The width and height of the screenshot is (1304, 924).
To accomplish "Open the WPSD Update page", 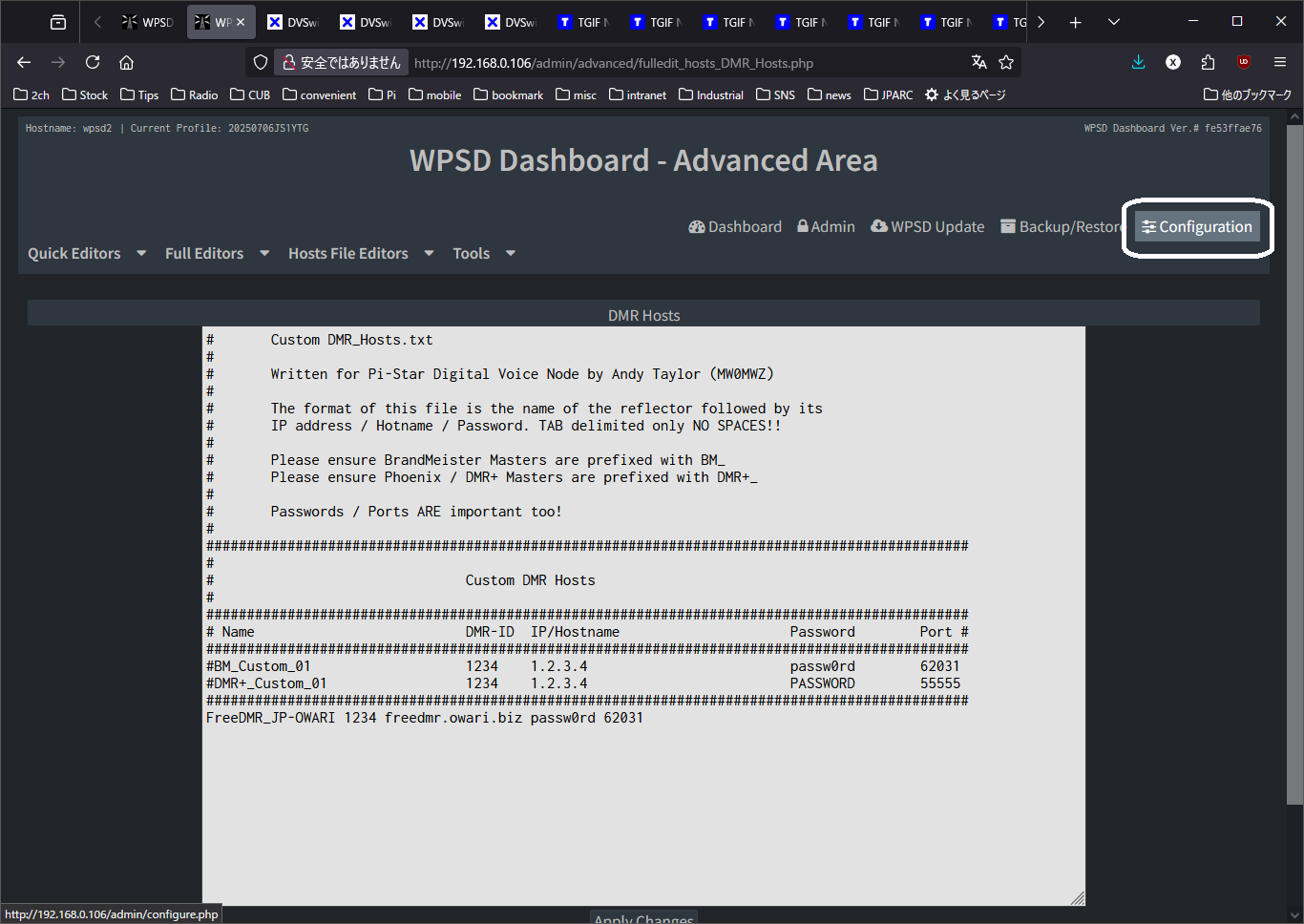I will [x=927, y=226].
